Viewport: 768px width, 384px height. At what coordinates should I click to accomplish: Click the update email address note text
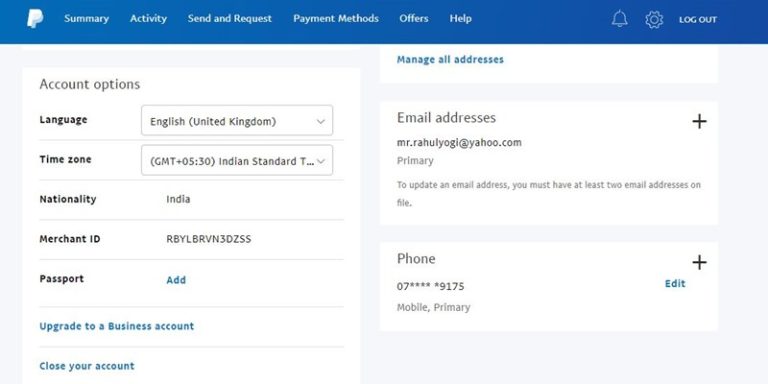coord(549,194)
